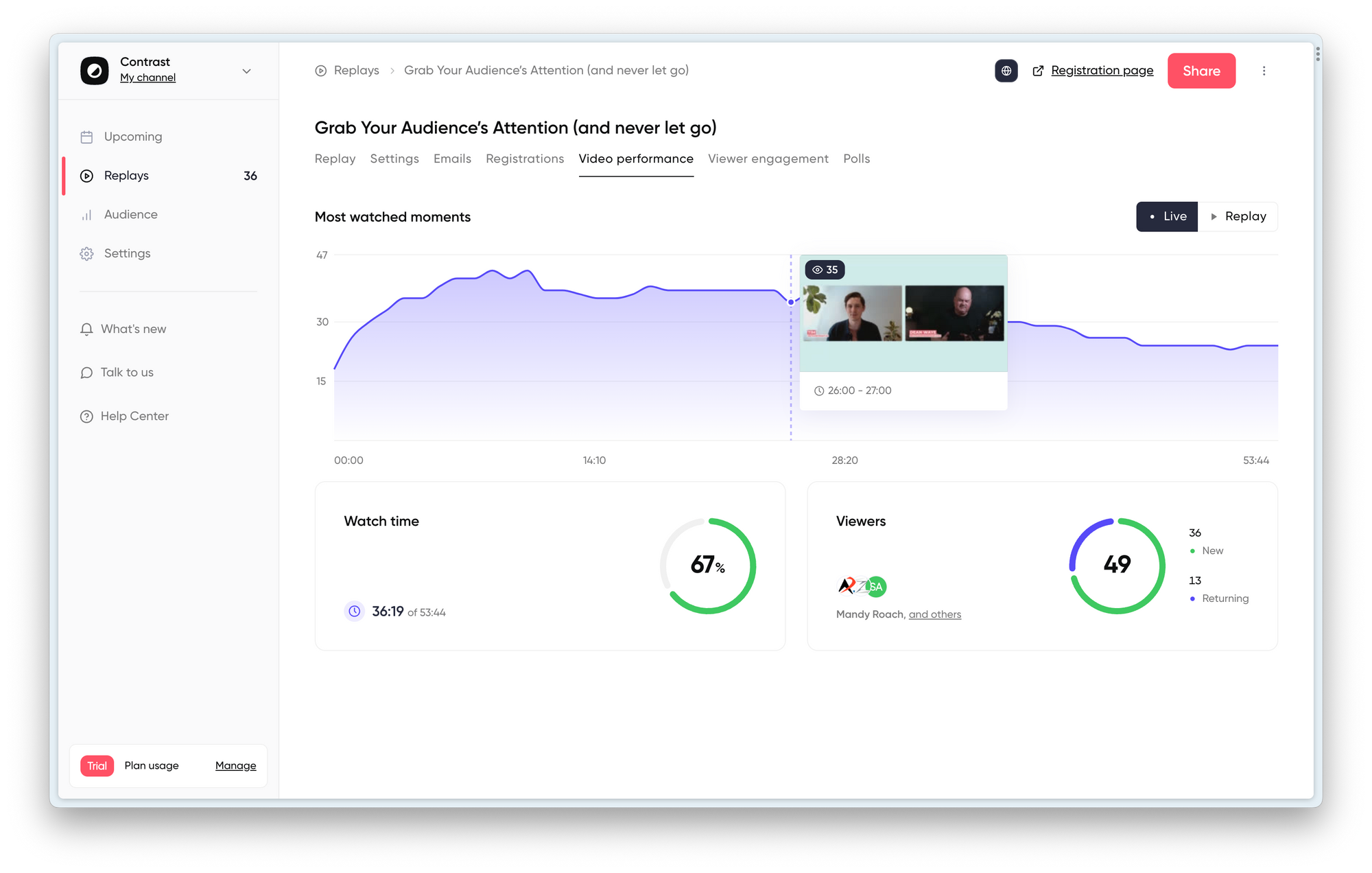This screenshot has height=873, width=1372.
Task: Click the blue Returning legend dot
Action: coord(1192,599)
